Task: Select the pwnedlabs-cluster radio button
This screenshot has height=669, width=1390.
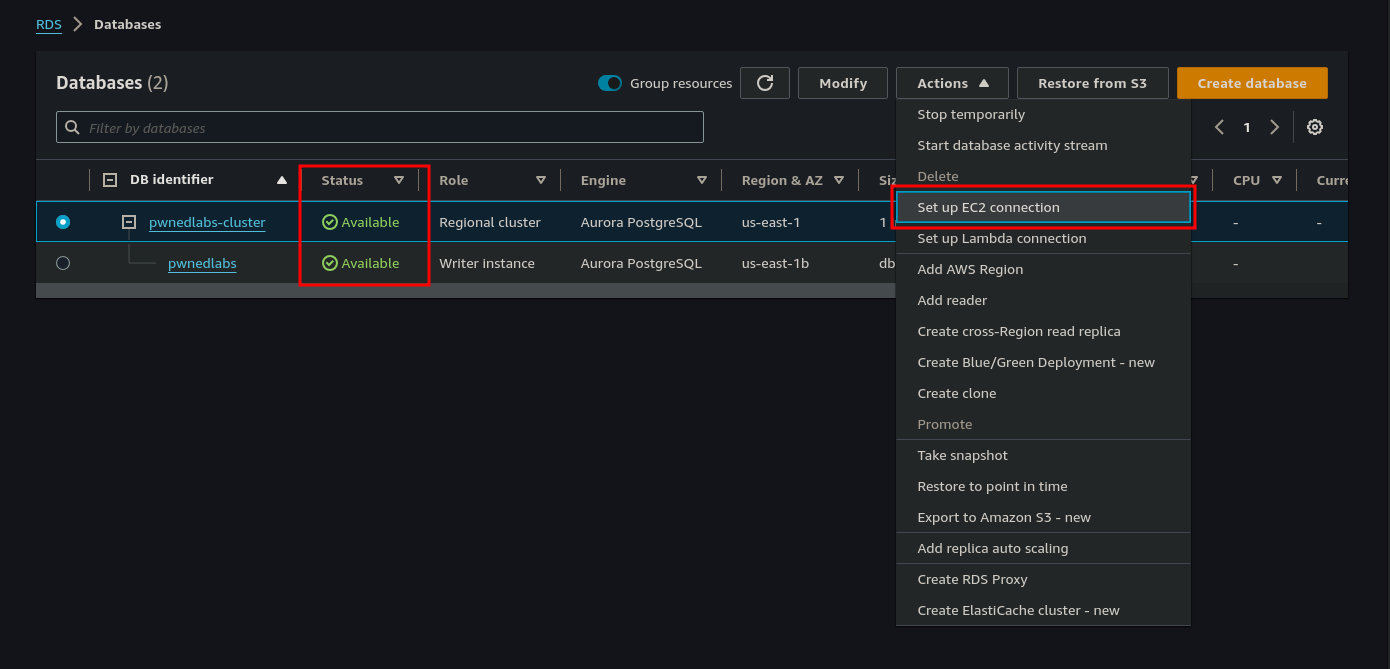Action: [x=63, y=222]
